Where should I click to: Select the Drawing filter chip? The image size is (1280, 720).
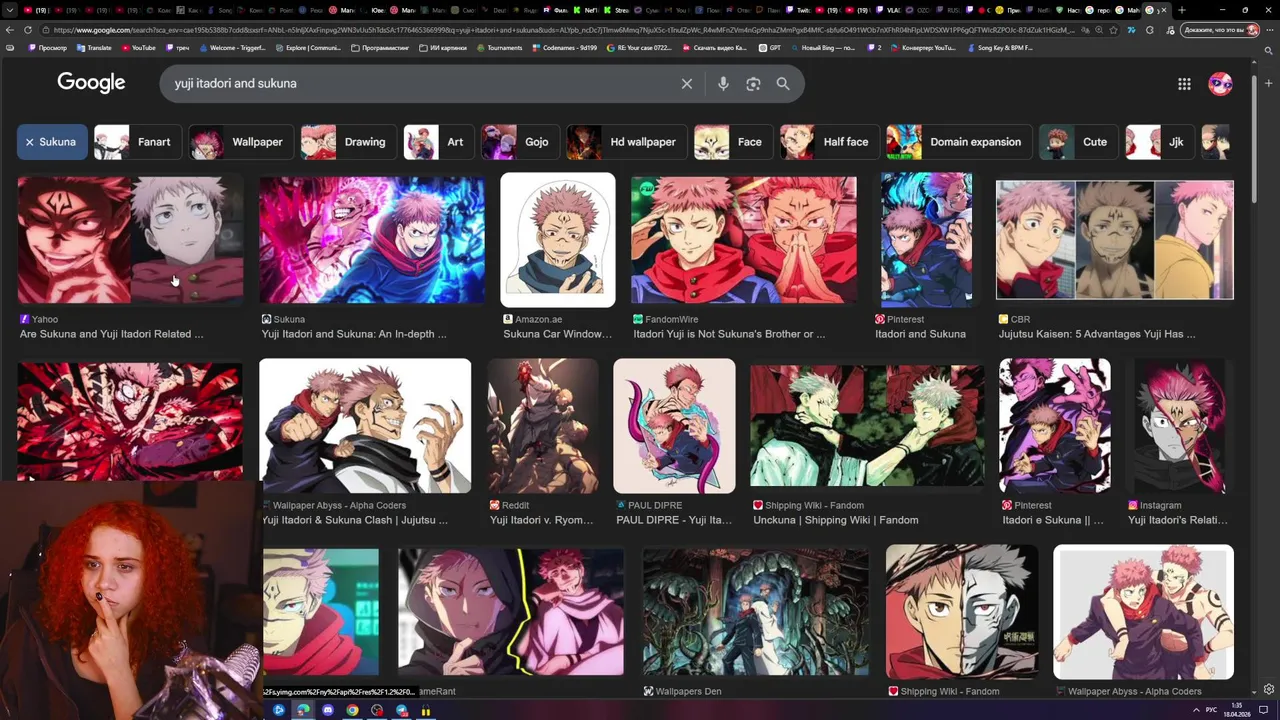pos(348,142)
